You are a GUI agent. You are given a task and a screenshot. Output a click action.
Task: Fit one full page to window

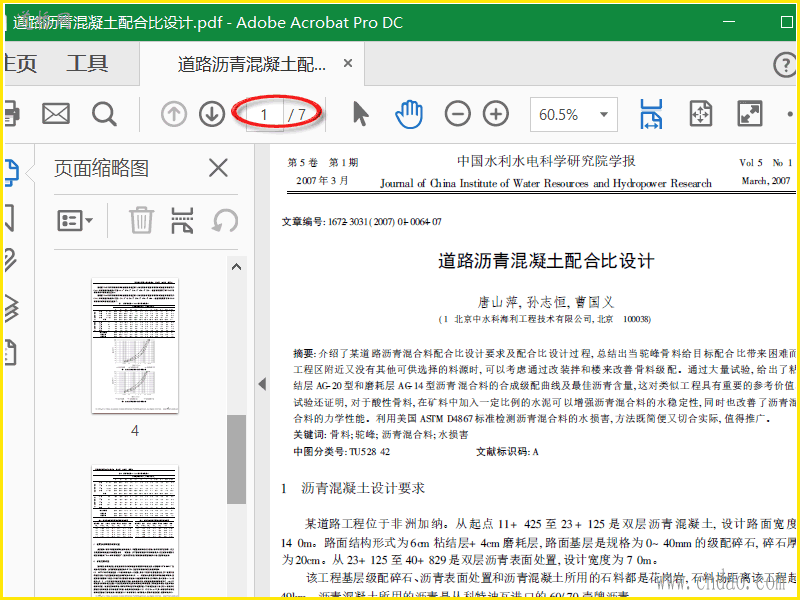click(x=701, y=114)
